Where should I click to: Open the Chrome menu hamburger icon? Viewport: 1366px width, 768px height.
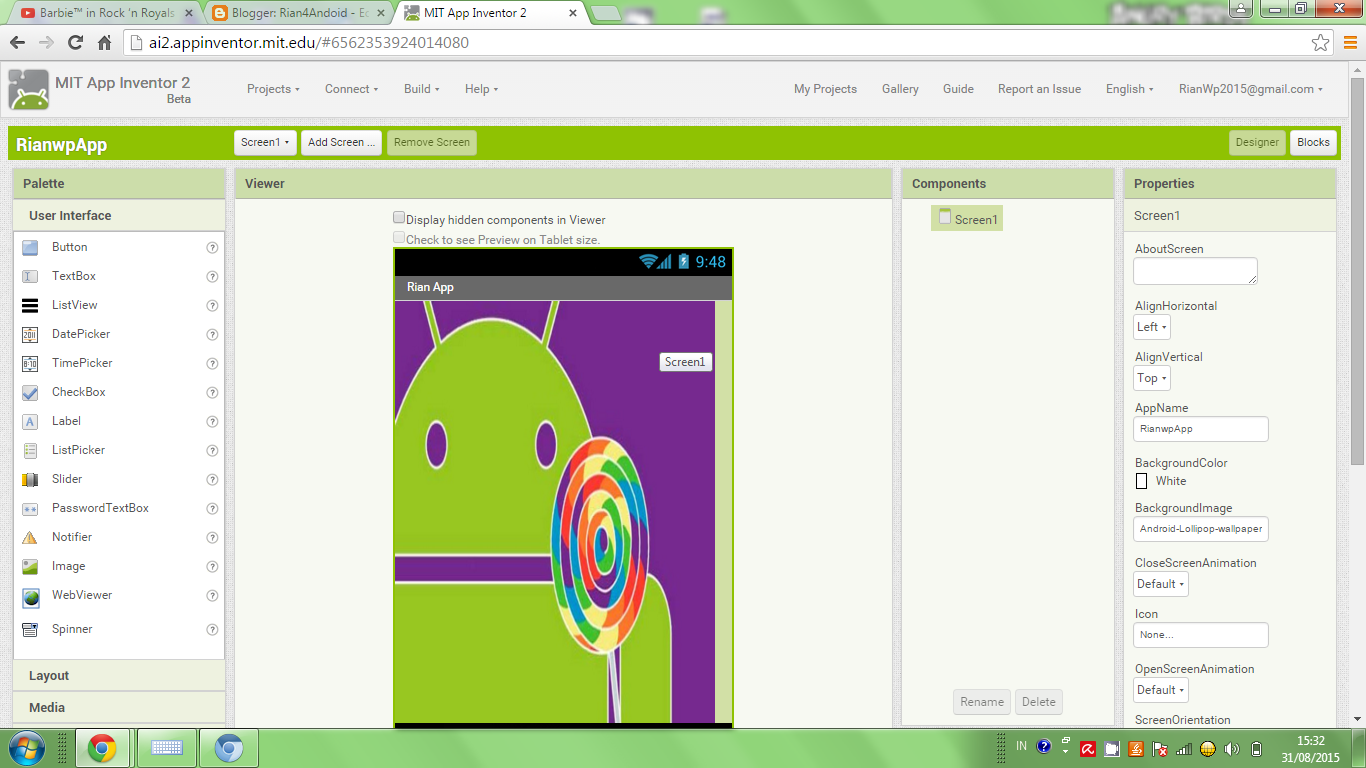coord(1348,43)
